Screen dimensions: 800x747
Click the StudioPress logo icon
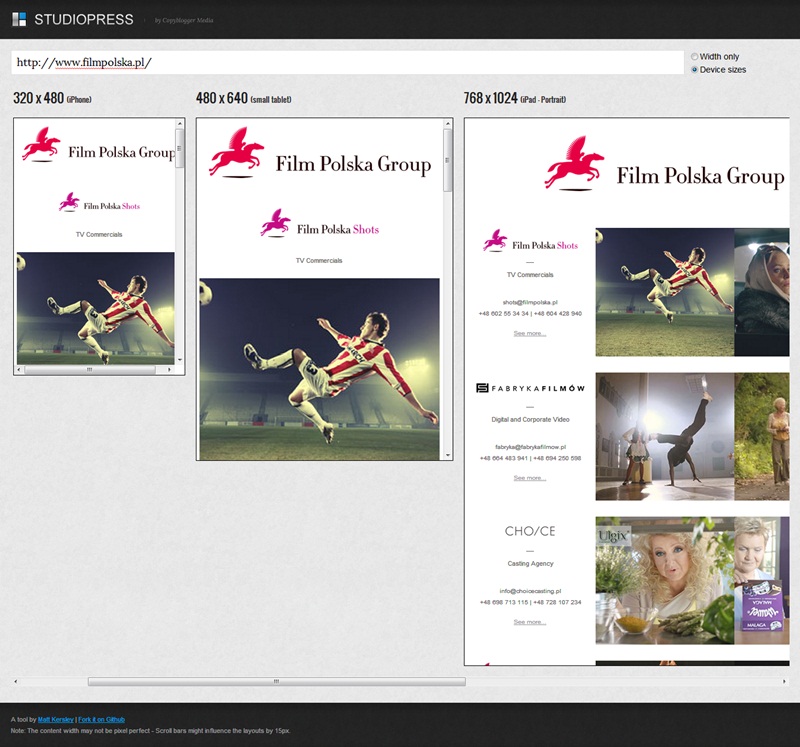click(x=19, y=19)
